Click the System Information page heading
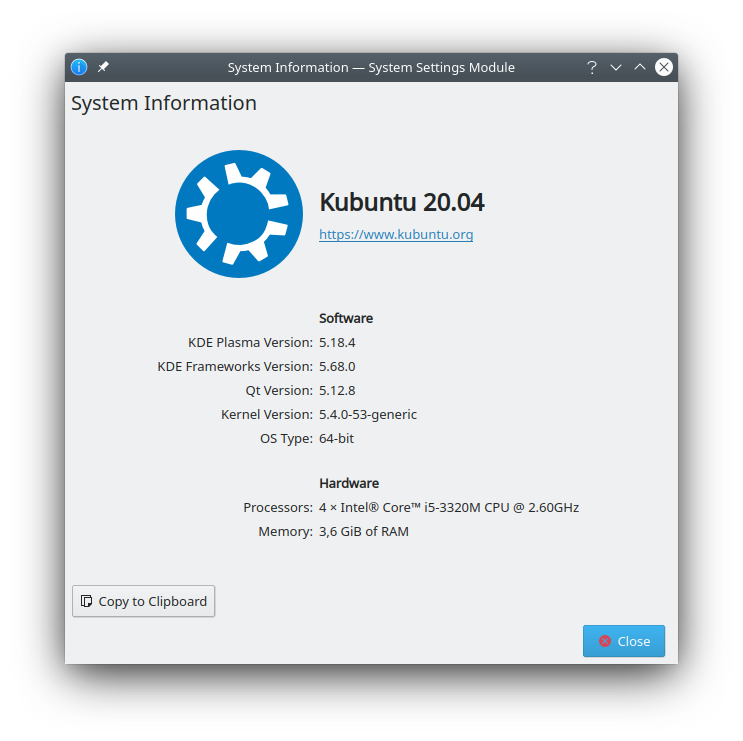This screenshot has height=741, width=743. (x=164, y=104)
